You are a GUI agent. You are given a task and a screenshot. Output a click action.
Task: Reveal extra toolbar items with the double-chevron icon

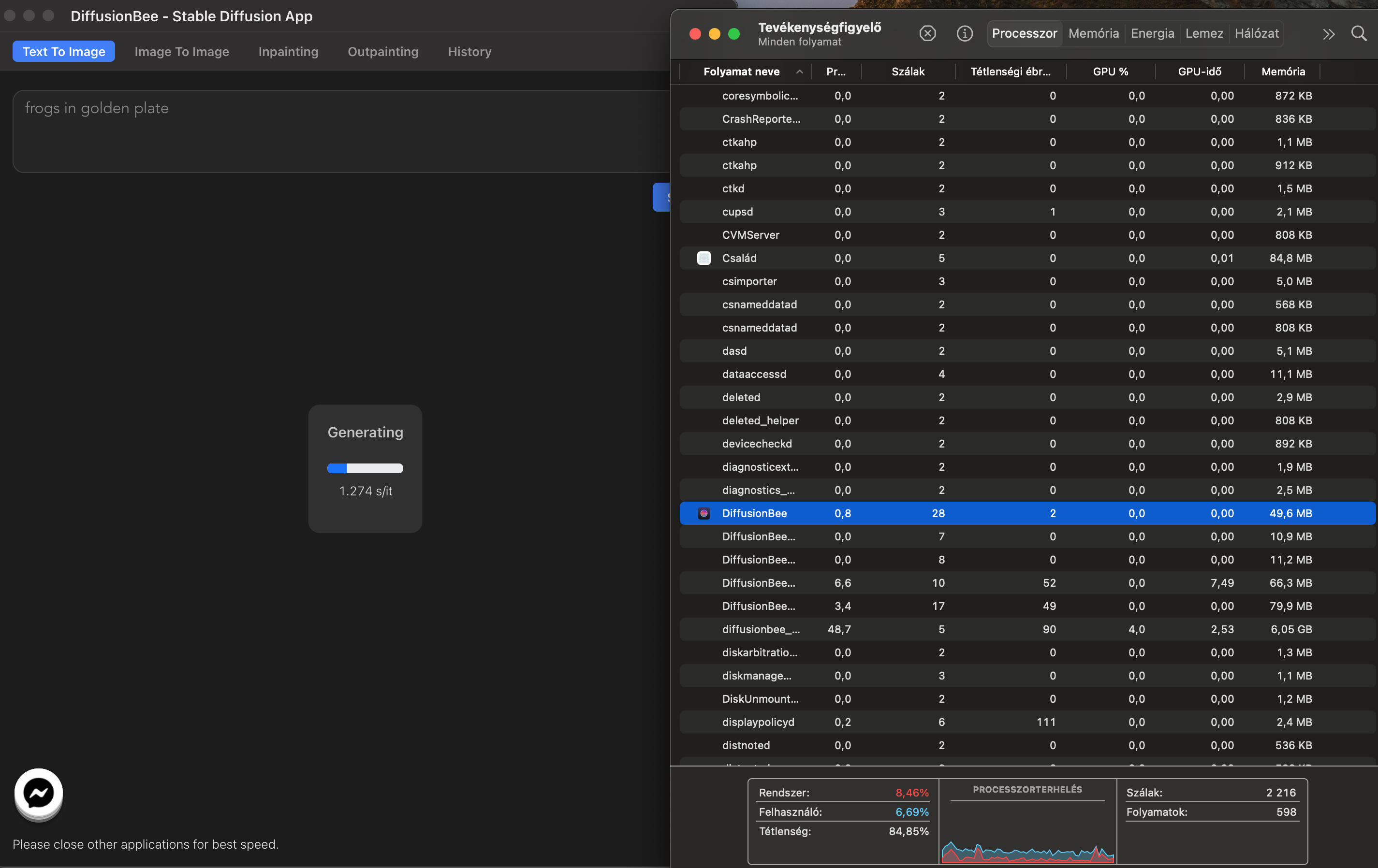click(x=1329, y=33)
